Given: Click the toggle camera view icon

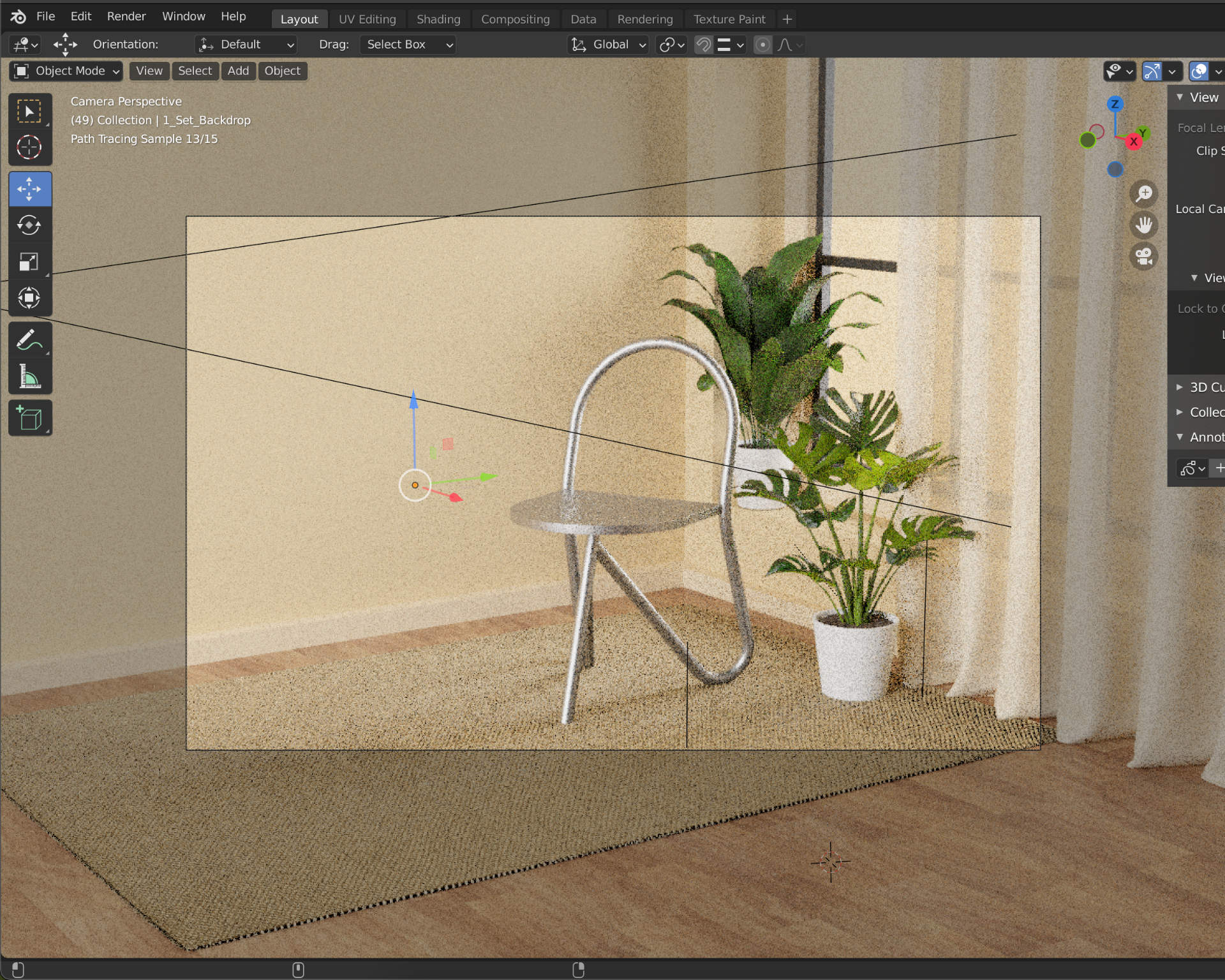Looking at the screenshot, I should click(1143, 256).
